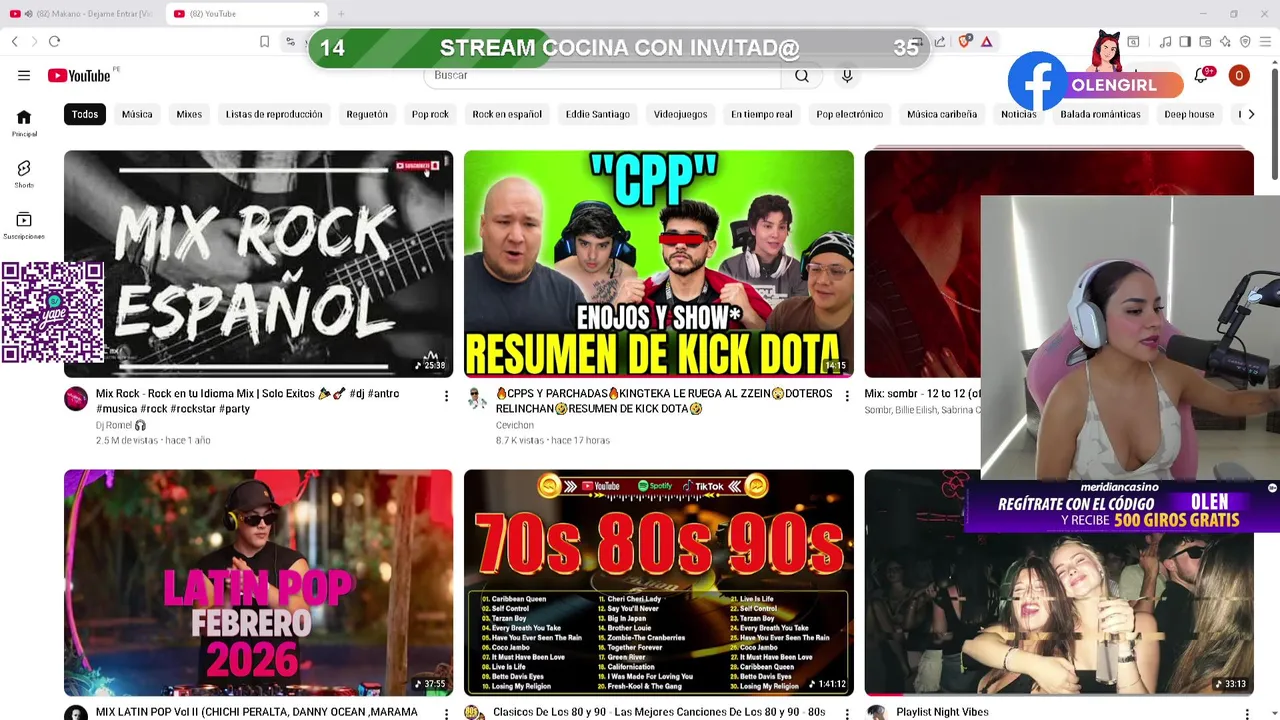Open options for Mix Rock video
The height and width of the screenshot is (720, 1280).
tap(446, 397)
